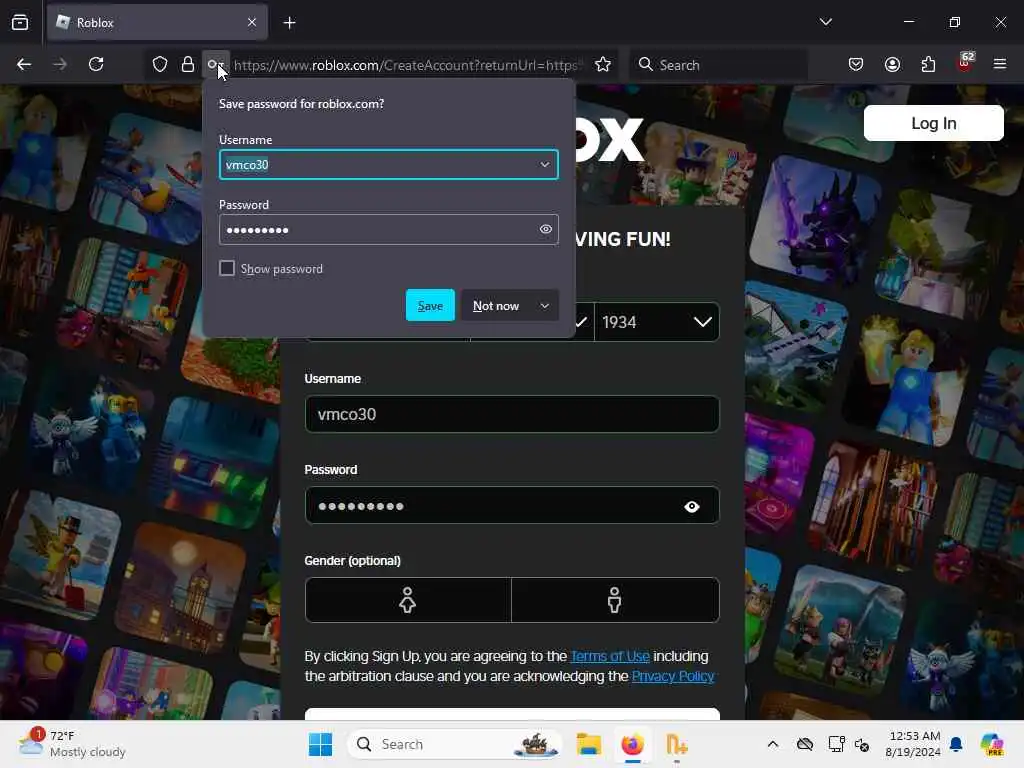Click the forward navigation arrow
This screenshot has width=1024, height=768.
point(59,64)
